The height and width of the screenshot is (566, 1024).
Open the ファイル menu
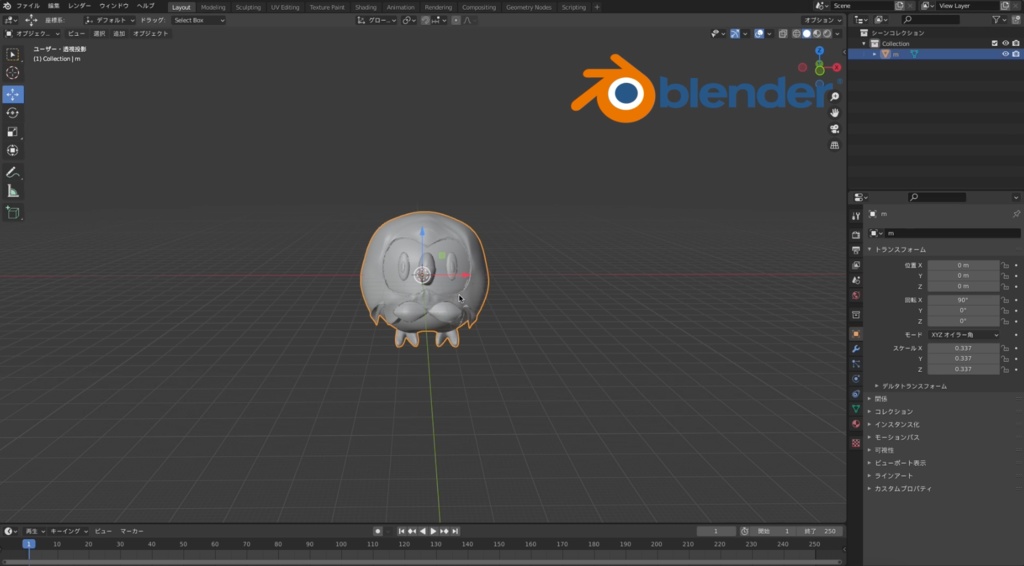28,6
